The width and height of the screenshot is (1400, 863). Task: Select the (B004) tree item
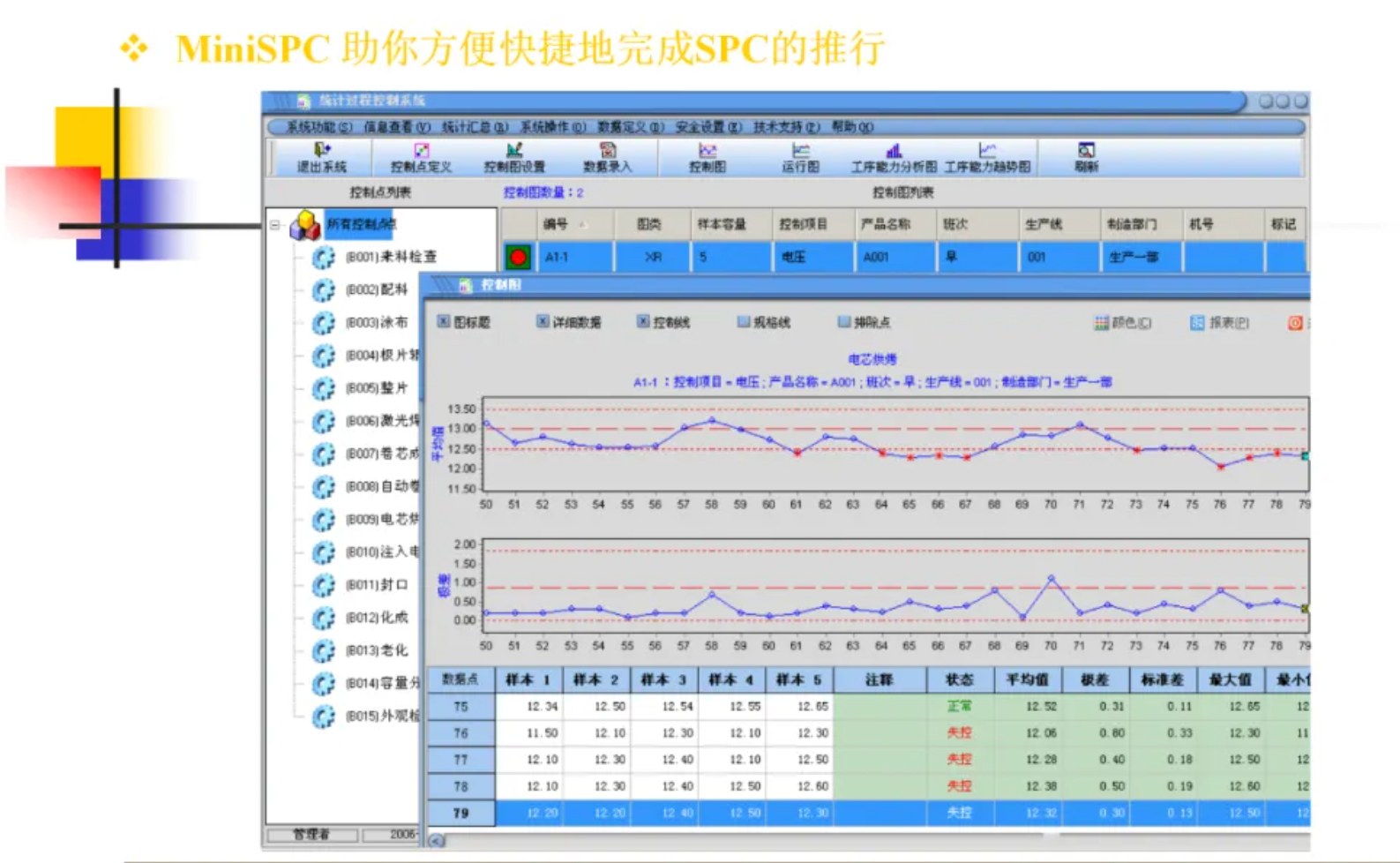tap(382, 356)
